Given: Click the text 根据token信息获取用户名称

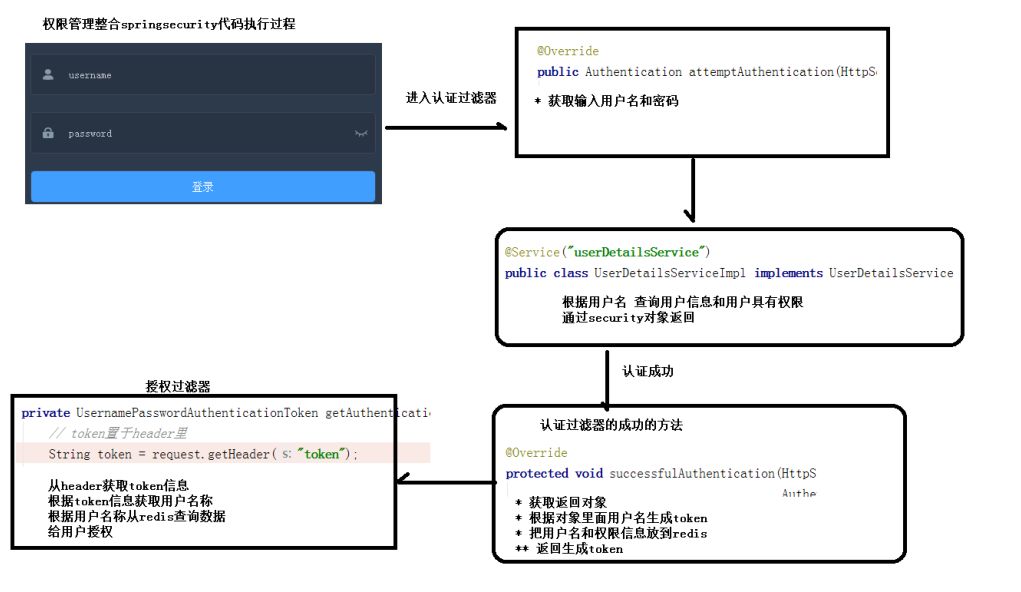Looking at the screenshot, I should click(130, 501).
